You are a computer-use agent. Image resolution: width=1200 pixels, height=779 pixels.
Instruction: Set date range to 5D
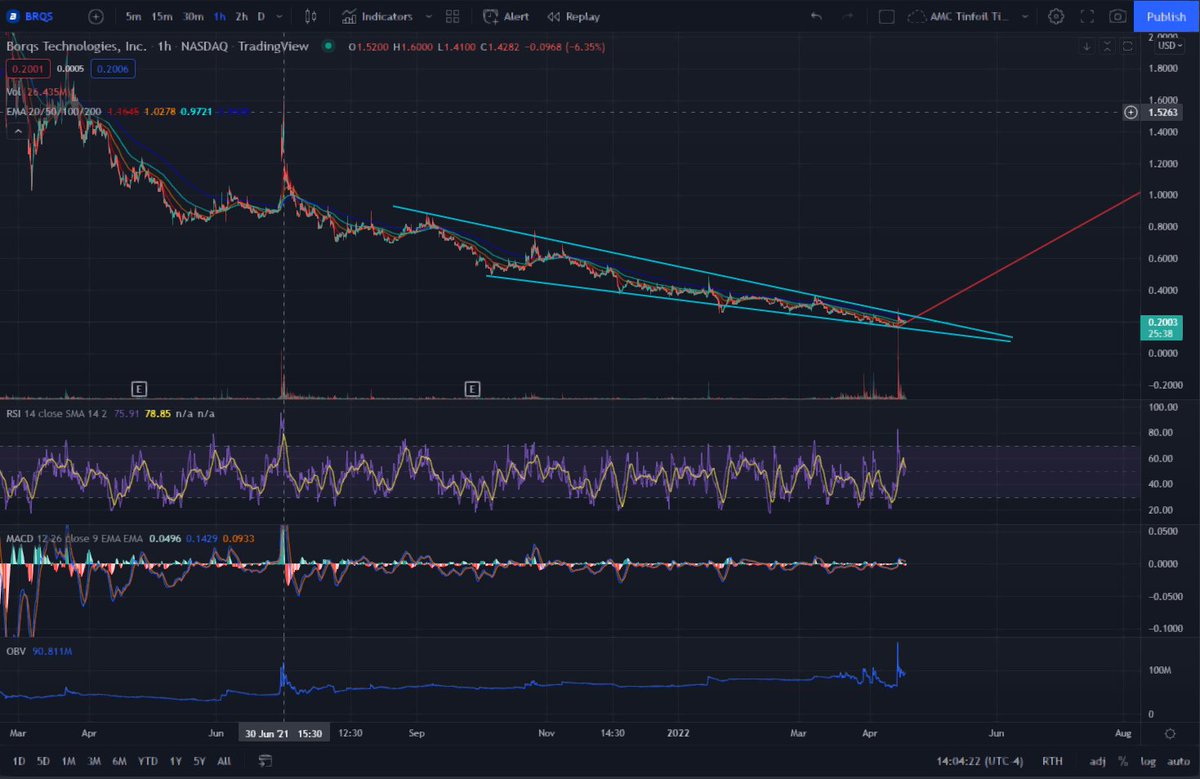(43, 761)
